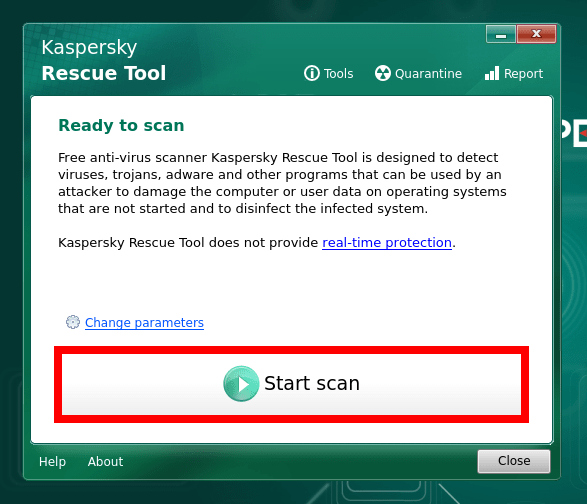
Task: Click the gear icon beside Change parameters
Action: point(73,322)
